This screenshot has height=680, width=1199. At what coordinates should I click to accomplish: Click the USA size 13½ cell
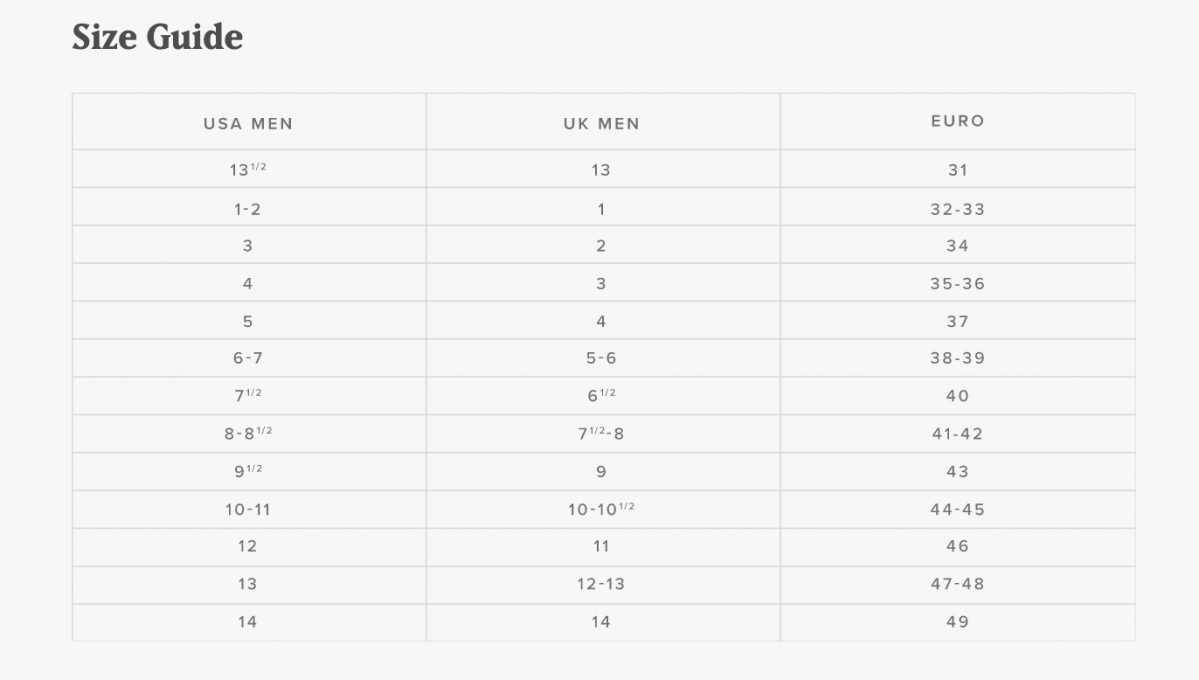pos(248,170)
